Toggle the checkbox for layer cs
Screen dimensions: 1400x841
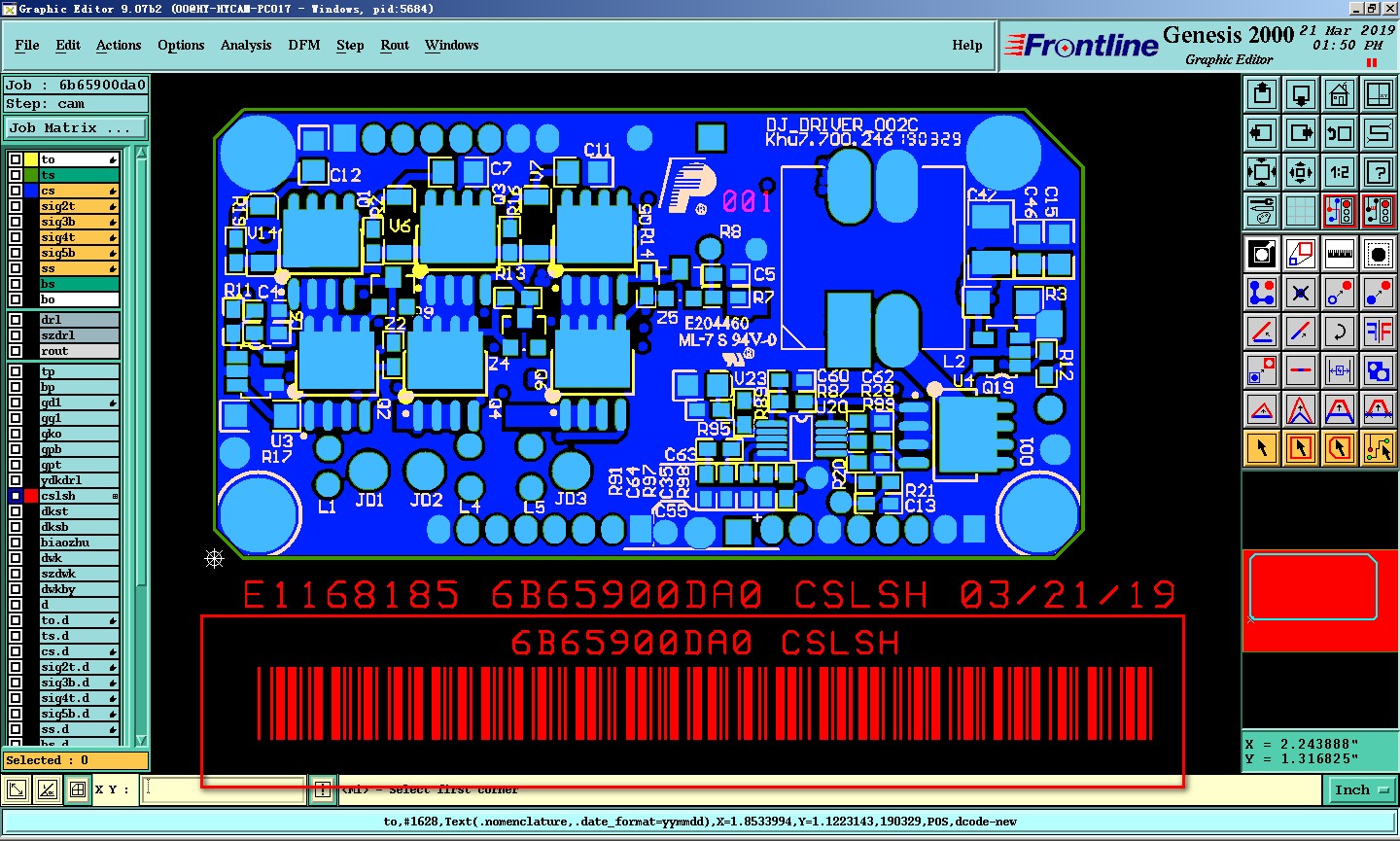[16, 191]
